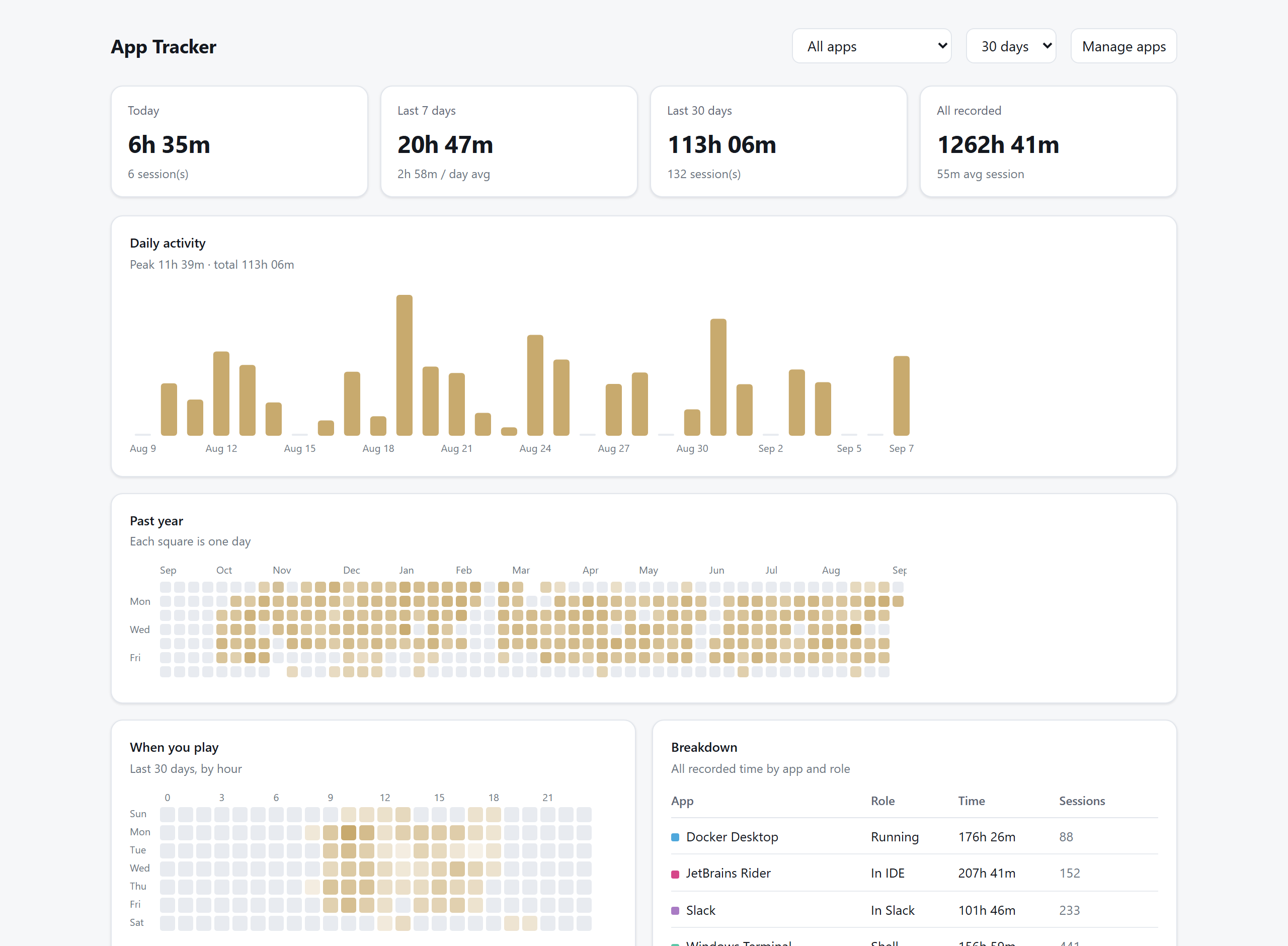Click the Sep 7 bar in Daily activity

pyautogui.click(x=901, y=396)
